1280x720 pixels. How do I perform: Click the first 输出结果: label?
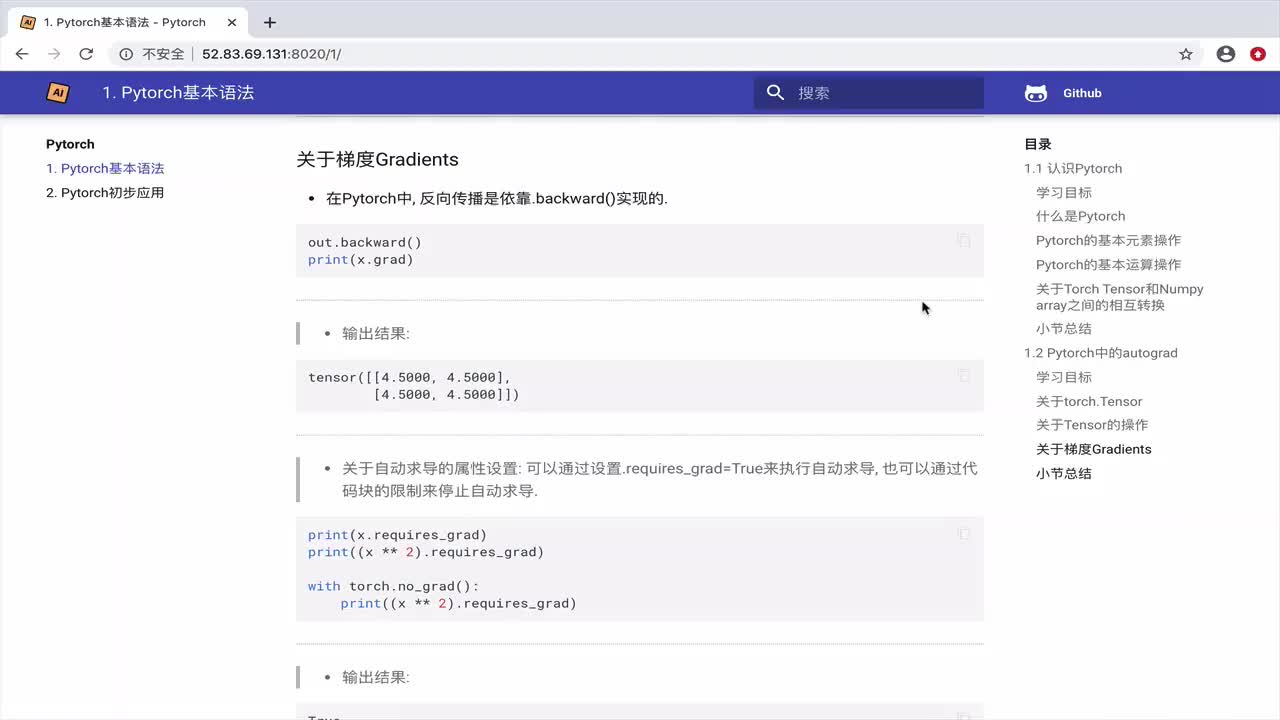pyautogui.click(x=376, y=333)
